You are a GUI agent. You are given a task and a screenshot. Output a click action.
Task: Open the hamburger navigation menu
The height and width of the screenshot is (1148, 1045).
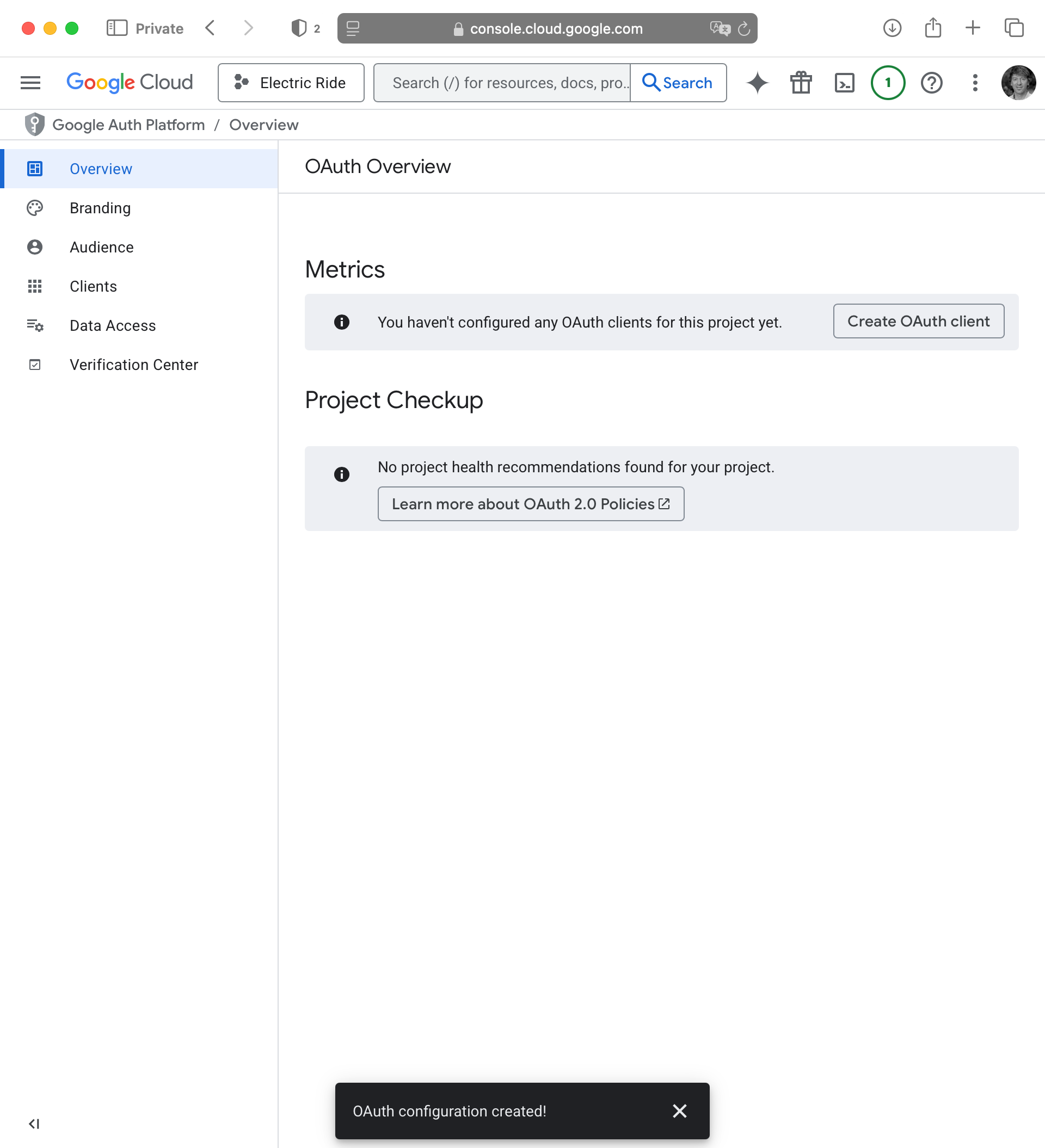(30, 83)
